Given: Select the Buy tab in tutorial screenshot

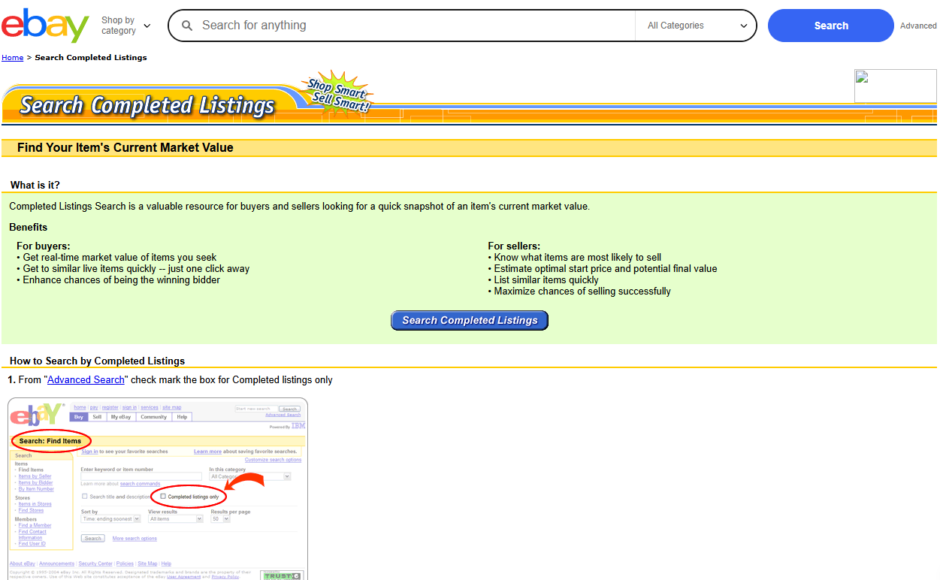Looking at the screenshot, I should pyautogui.click(x=79, y=417).
